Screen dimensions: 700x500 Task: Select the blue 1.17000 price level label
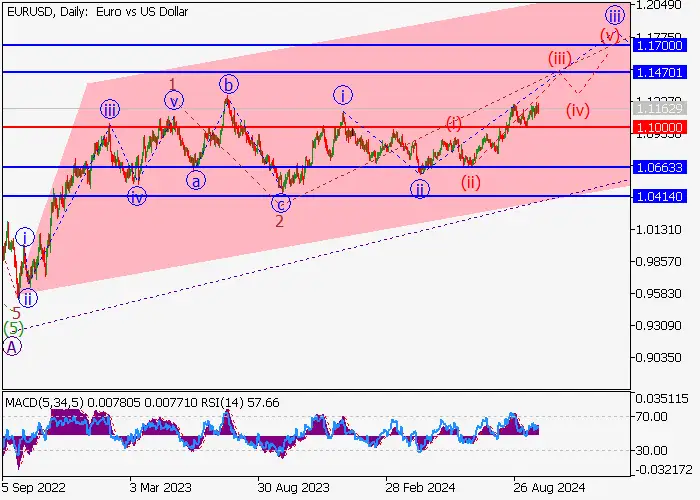coord(659,46)
